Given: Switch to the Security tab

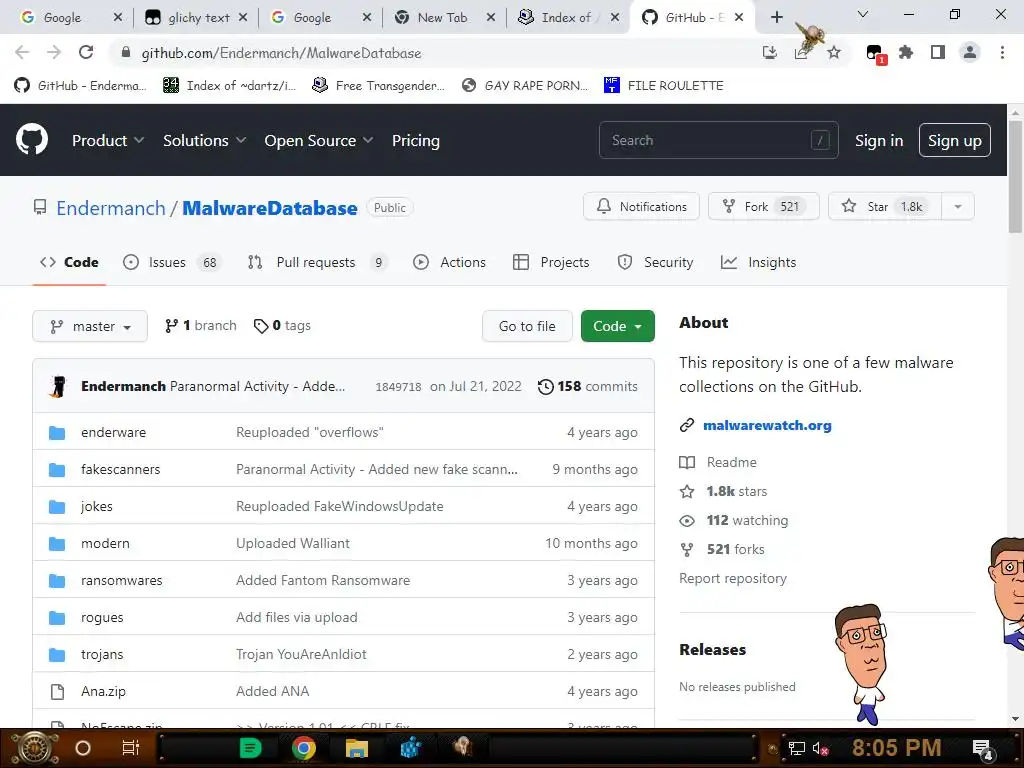Looking at the screenshot, I should (x=655, y=262).
